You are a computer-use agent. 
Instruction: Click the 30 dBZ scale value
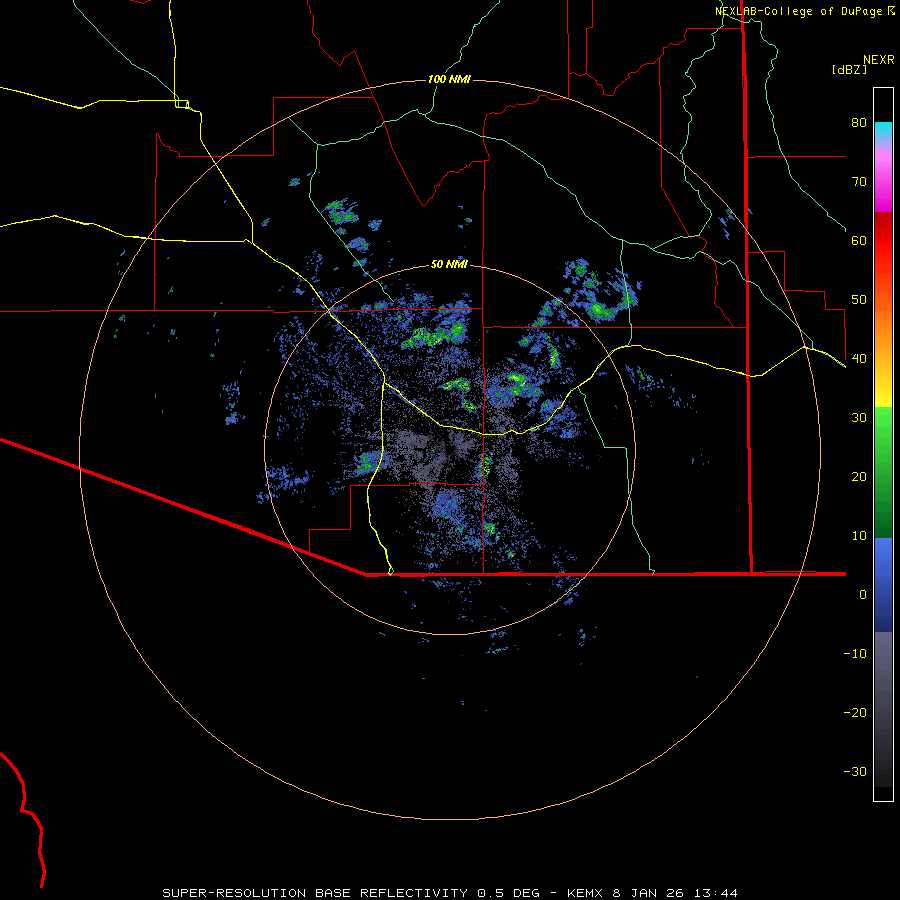point(859,418)
